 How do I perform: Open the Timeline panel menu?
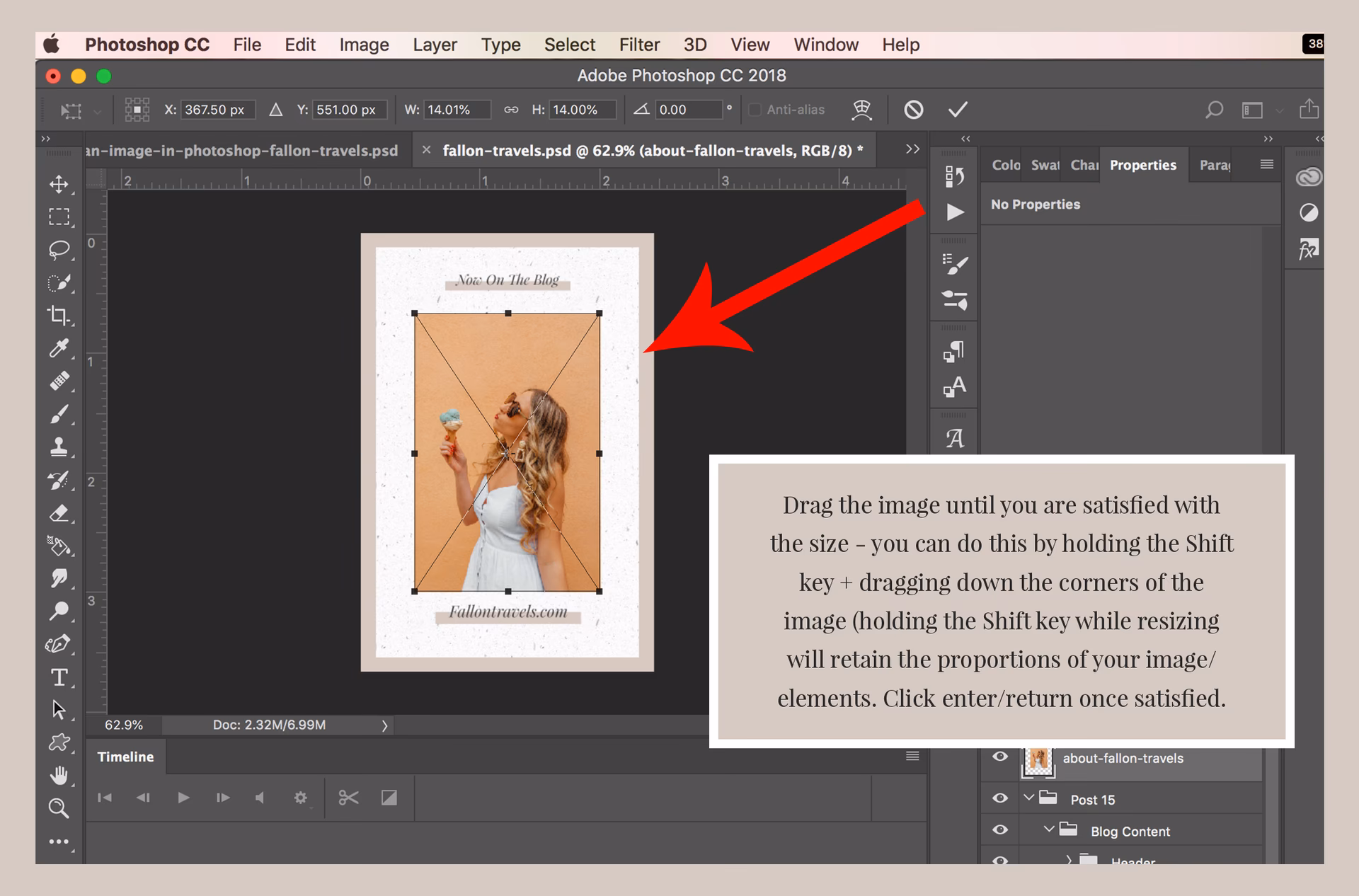pyautogui.click(x=911, y=756)
